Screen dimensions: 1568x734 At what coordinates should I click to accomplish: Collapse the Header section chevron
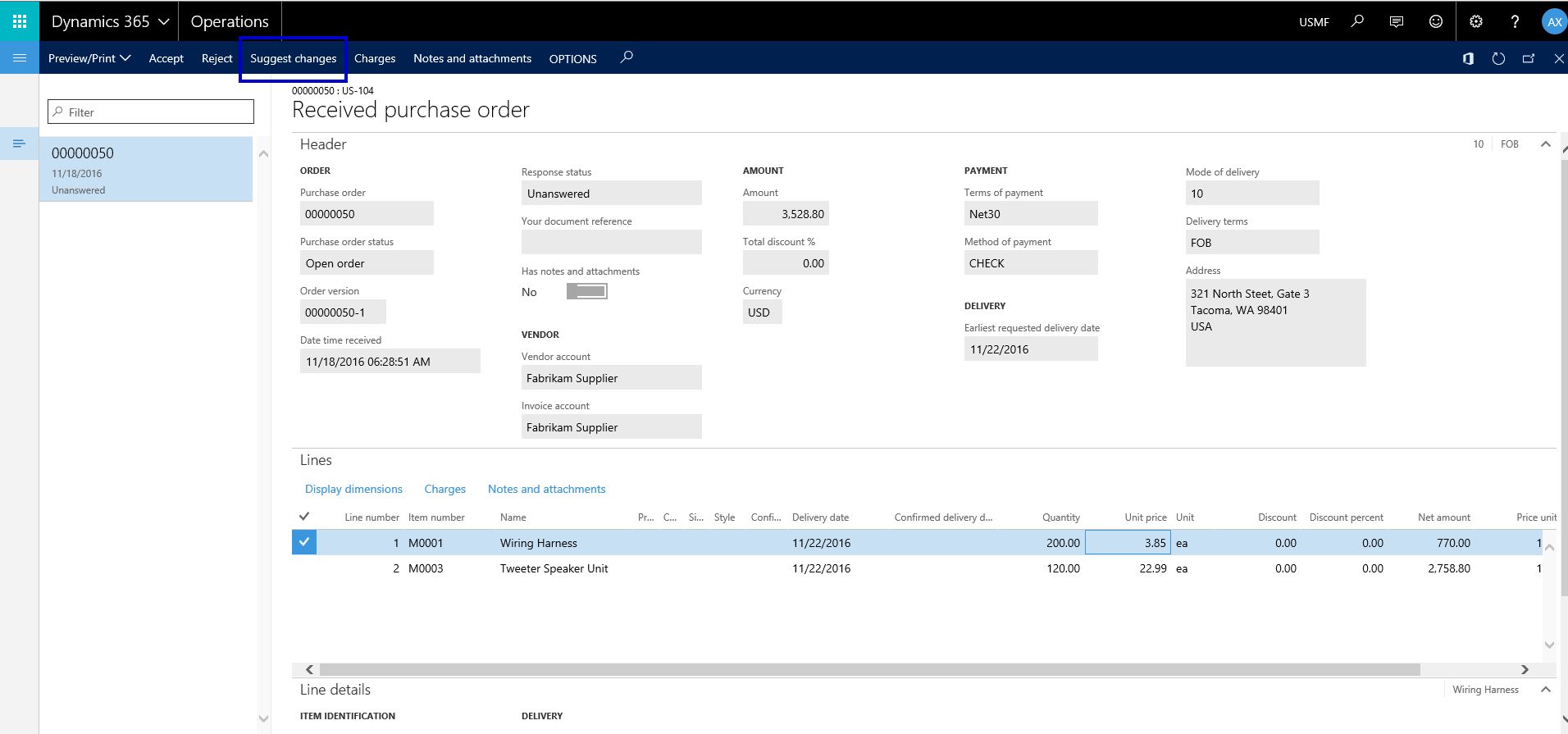click(1546, 144)
